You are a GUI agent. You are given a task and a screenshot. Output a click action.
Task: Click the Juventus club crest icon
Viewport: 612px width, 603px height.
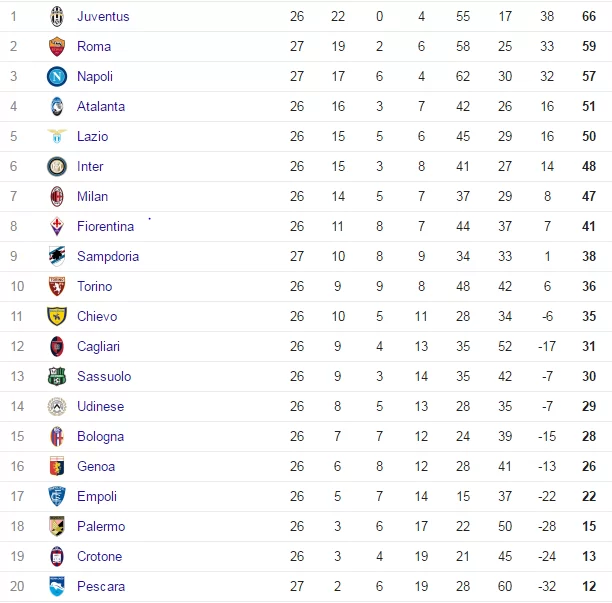coord(56,16)
